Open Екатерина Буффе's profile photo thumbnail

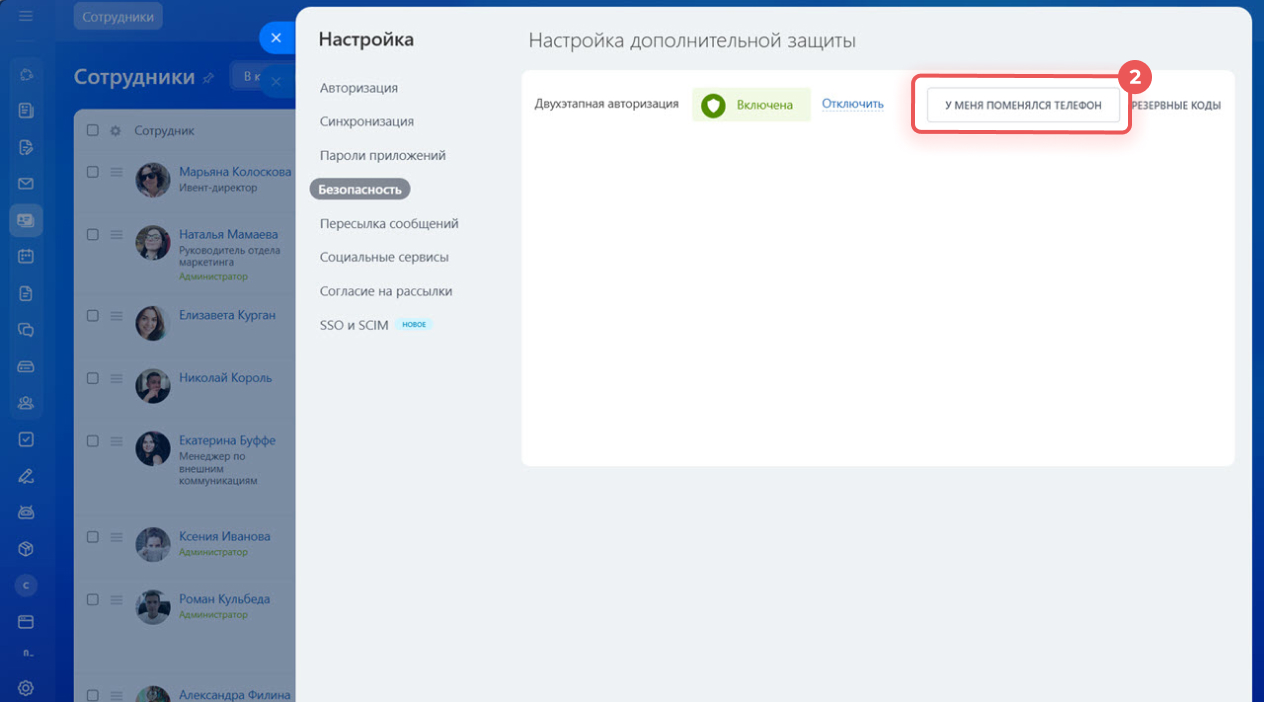(152, 448)
